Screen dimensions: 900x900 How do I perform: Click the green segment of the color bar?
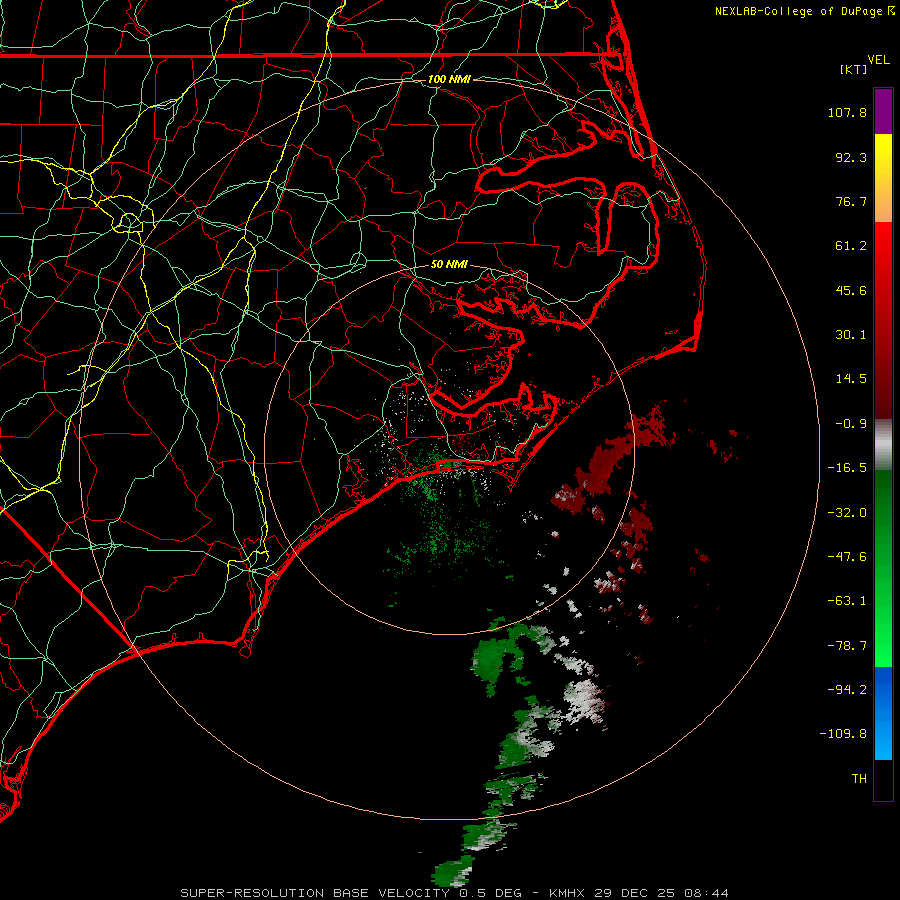(x=883, y=568)
